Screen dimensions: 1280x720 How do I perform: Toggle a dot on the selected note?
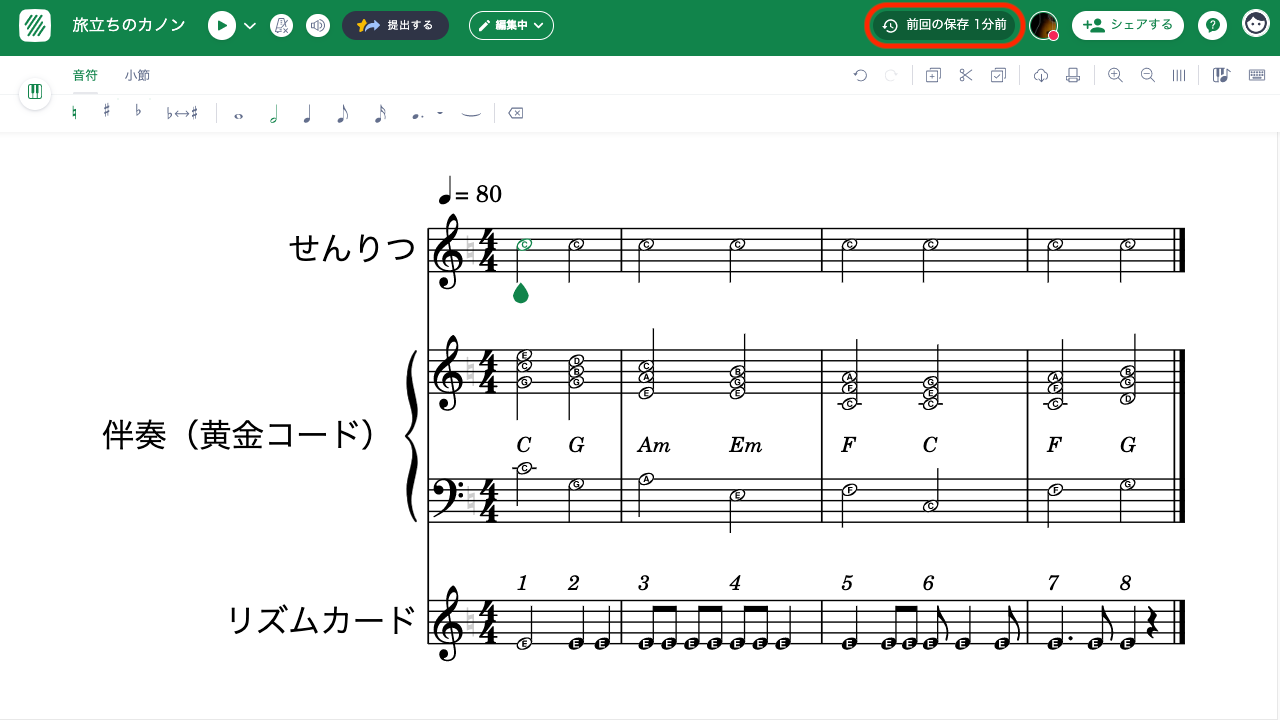(419, 113)
